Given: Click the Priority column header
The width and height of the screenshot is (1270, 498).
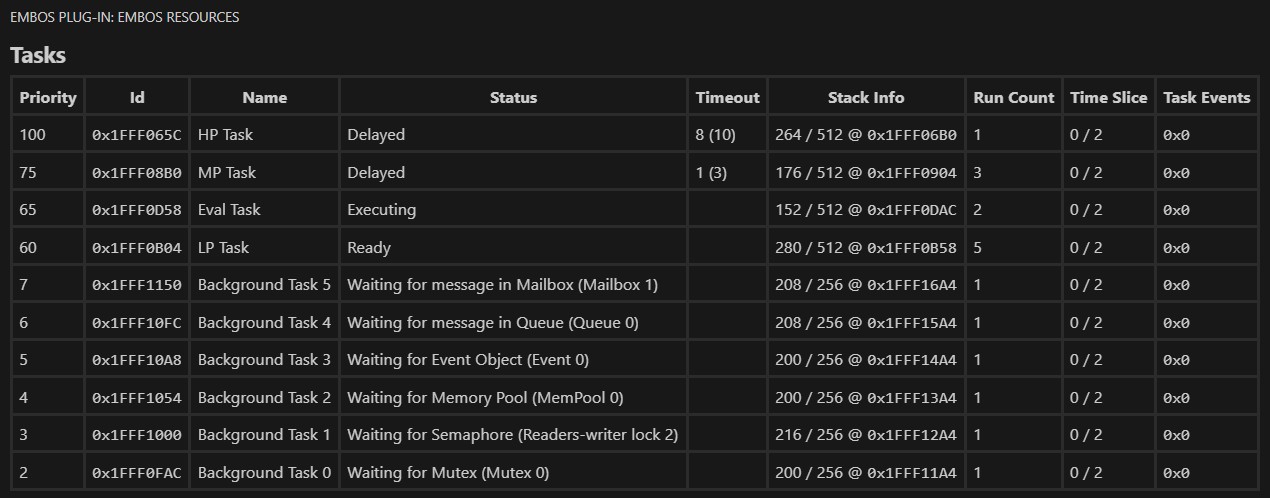Looking at the screenshot, I should tap(48, 97).
